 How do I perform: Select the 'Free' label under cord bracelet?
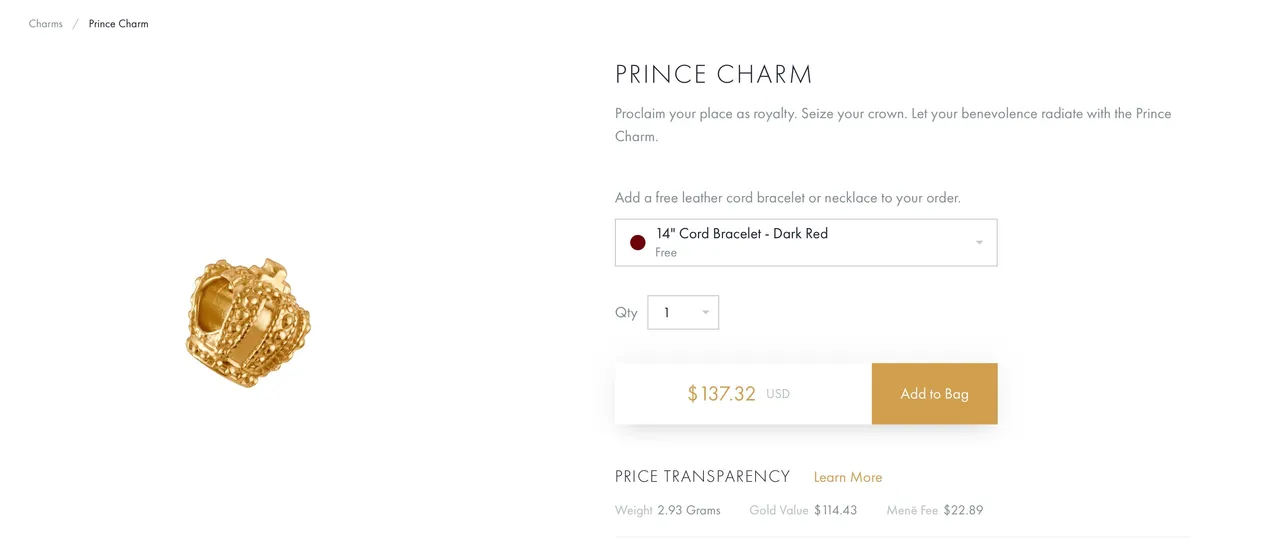click(666, 253)
